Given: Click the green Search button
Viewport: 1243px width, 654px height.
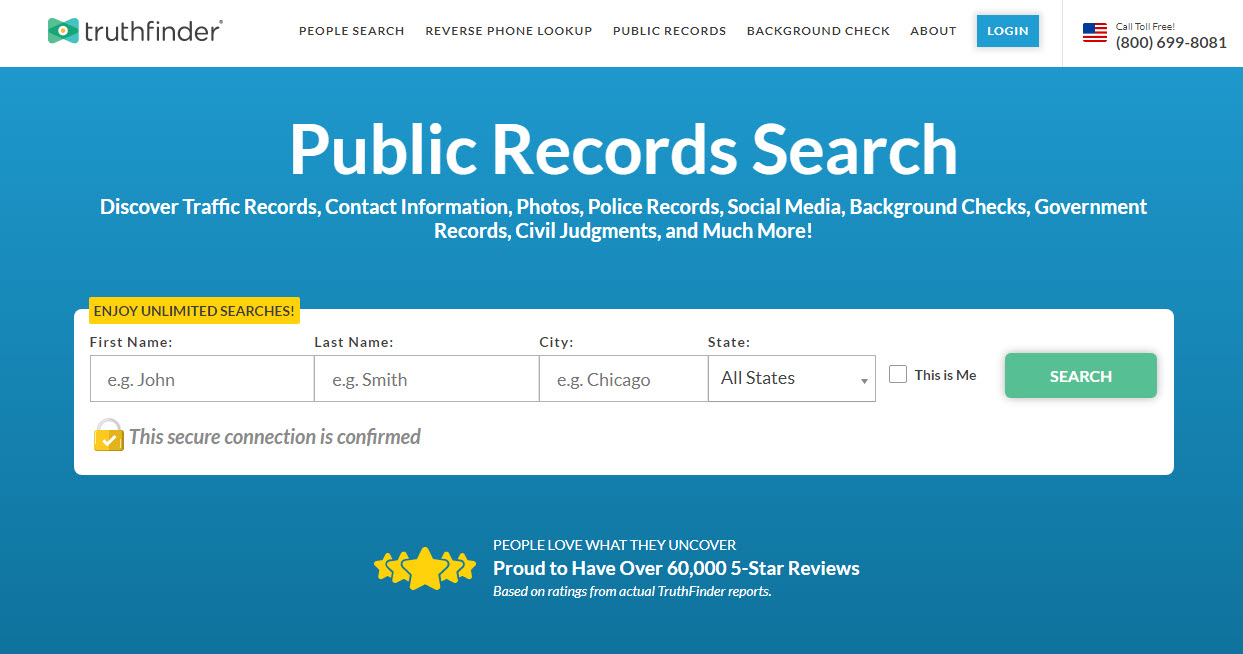Looking at the screenshot, I should click(x=1081, y=376).
